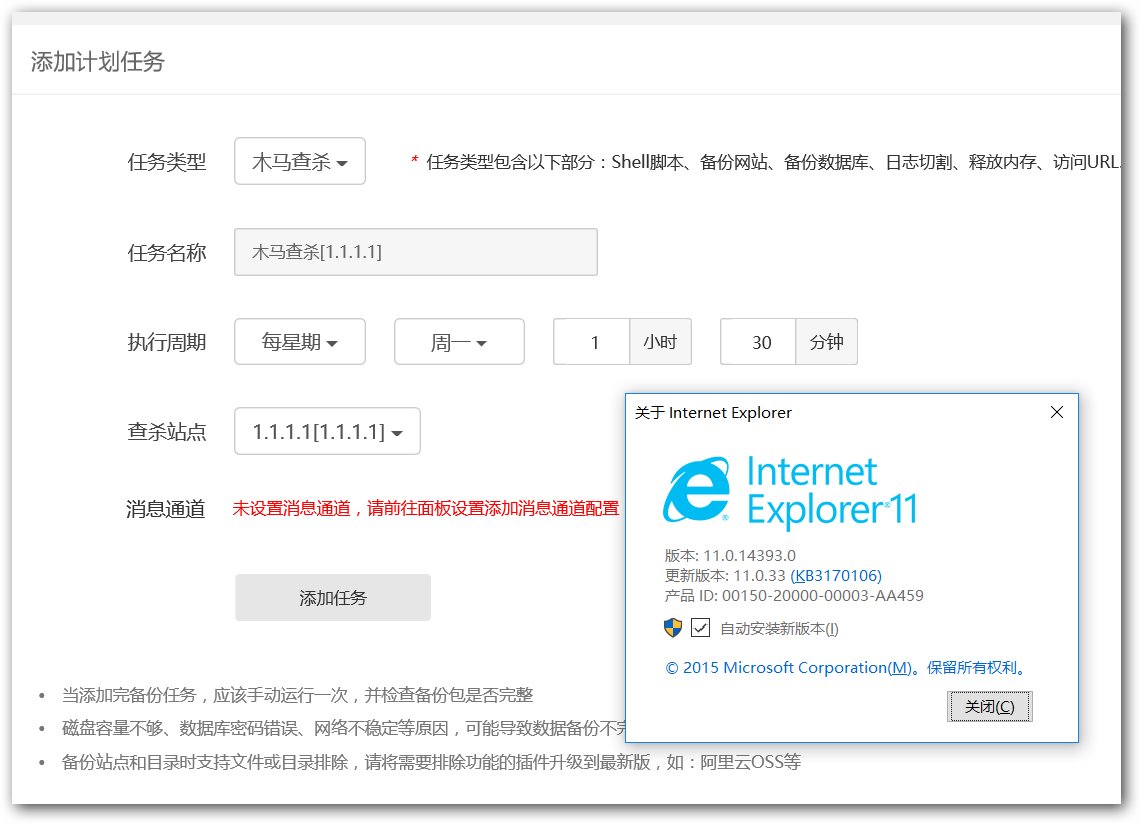The height and width of the screenshot is (824, 1141).
Task: Click the 更新版本: 11.0.33 text
Action: point(725,576)
